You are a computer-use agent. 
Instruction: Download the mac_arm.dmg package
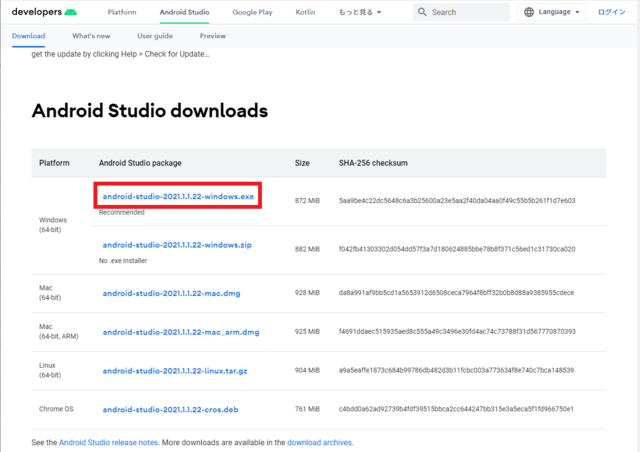pos(181,331)
